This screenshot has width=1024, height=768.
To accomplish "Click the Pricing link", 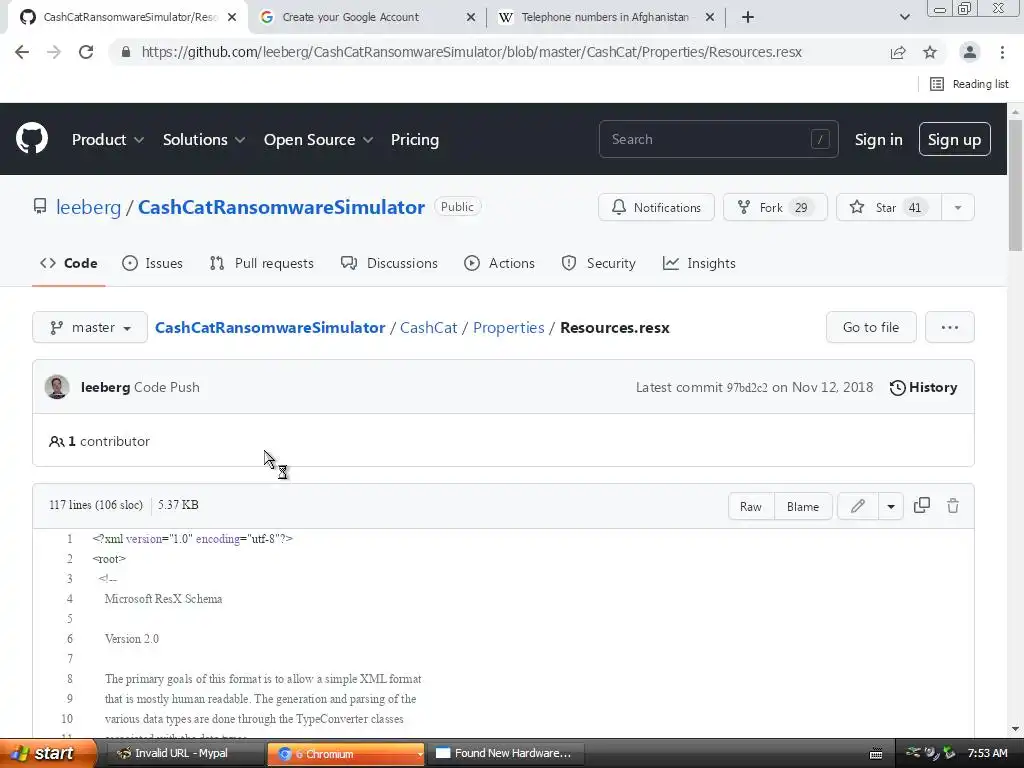I will pos(415,140).
